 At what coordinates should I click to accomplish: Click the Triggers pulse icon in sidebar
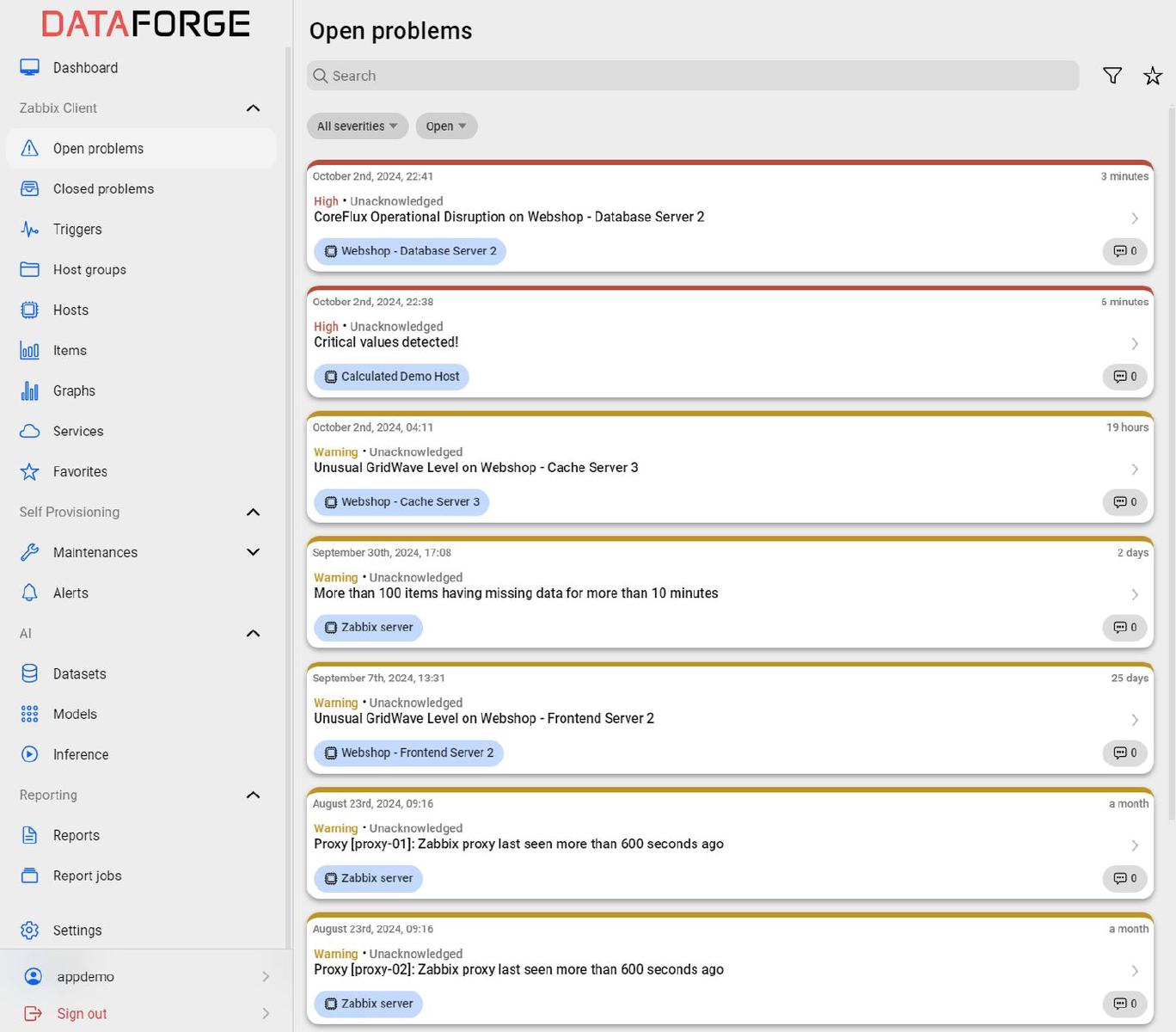point(29,230)
